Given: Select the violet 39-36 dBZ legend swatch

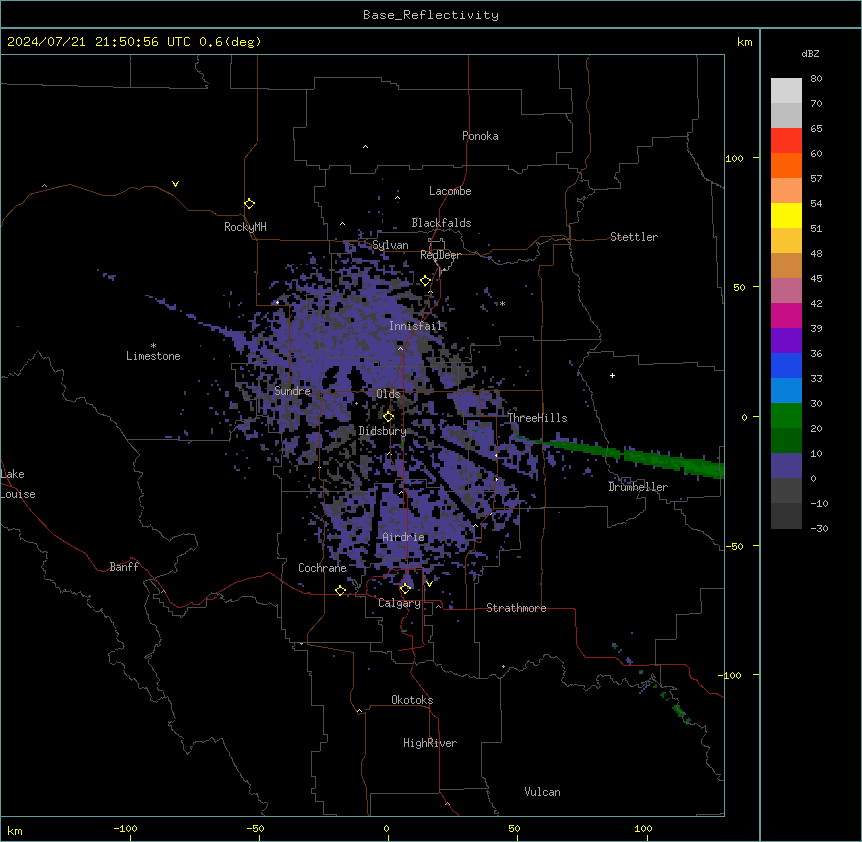Looking at the screenshot, I should pos(786,341).
